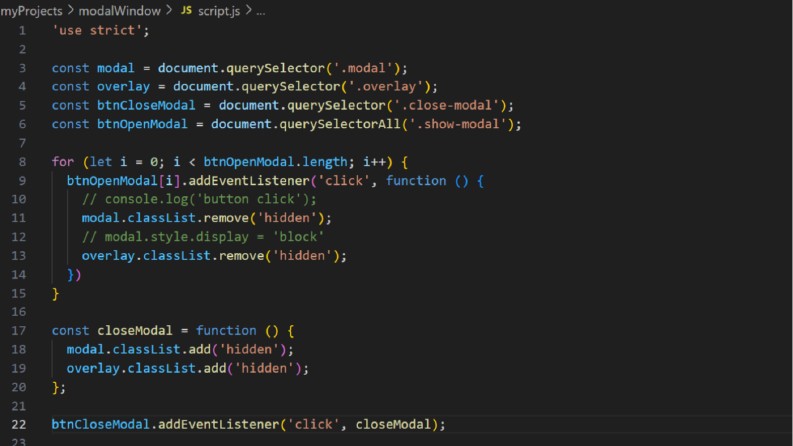Click the for keyword on line 8
Screen dimensions: 793x446
tap(63, 162)
